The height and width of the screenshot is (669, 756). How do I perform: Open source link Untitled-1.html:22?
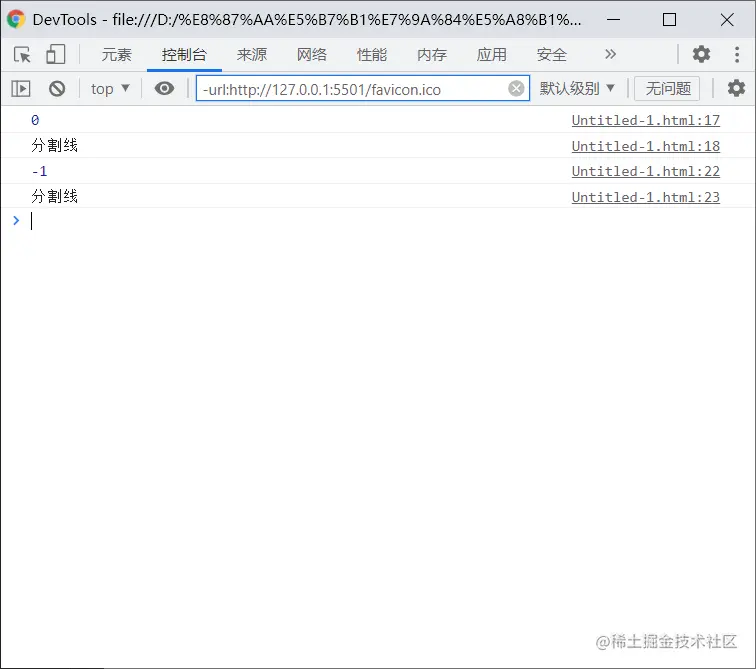[x=646, y=171]
